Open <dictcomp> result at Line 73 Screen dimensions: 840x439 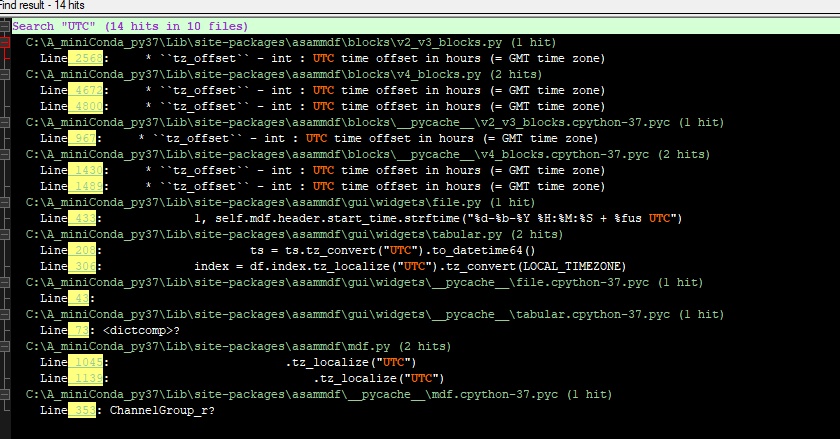coord(110,330)
